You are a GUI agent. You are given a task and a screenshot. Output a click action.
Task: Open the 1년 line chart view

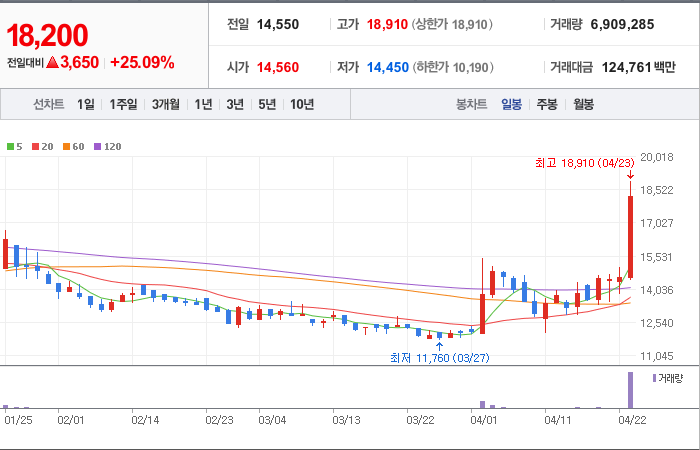203,104
